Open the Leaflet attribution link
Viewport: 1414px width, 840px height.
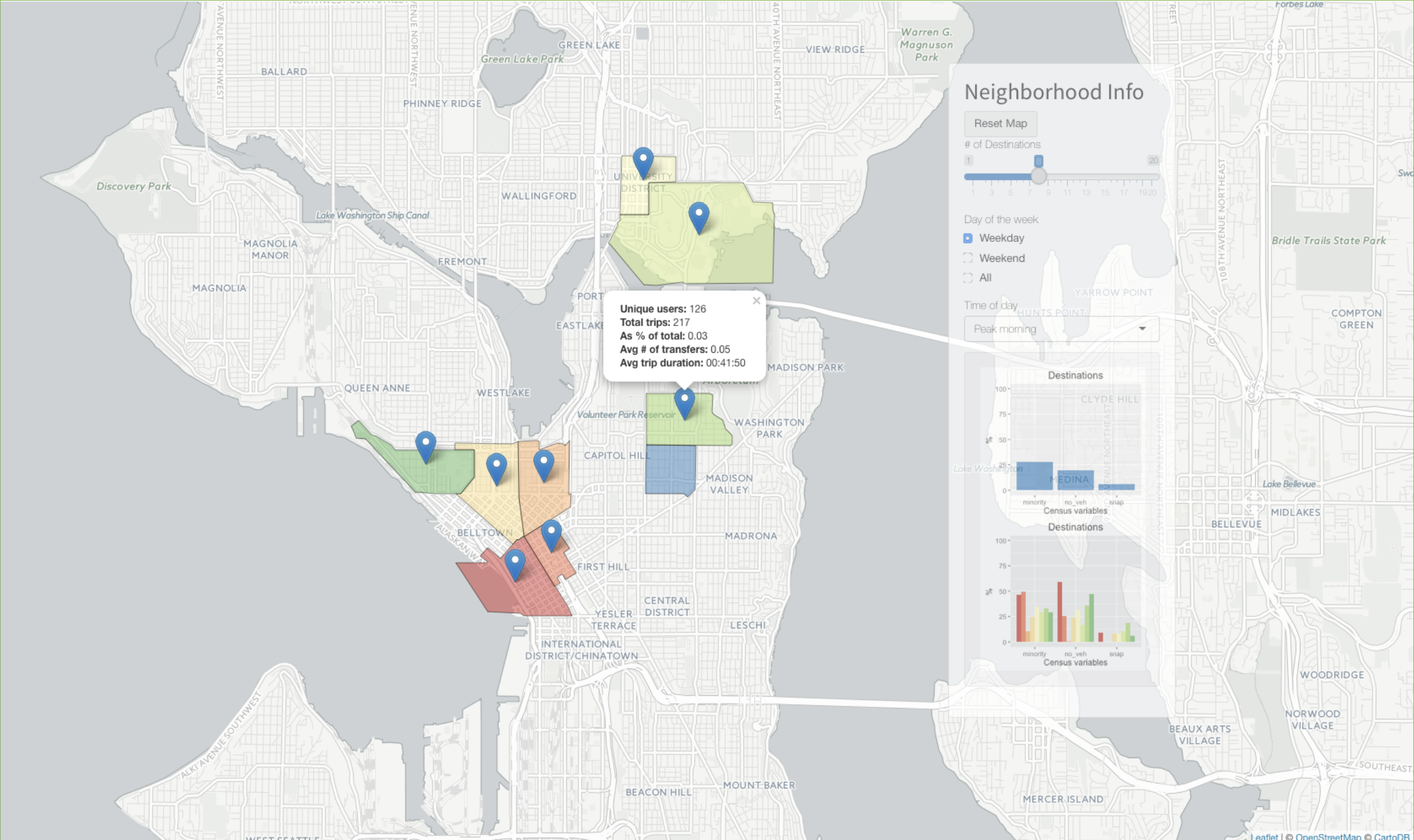(x=1264, y=836)
